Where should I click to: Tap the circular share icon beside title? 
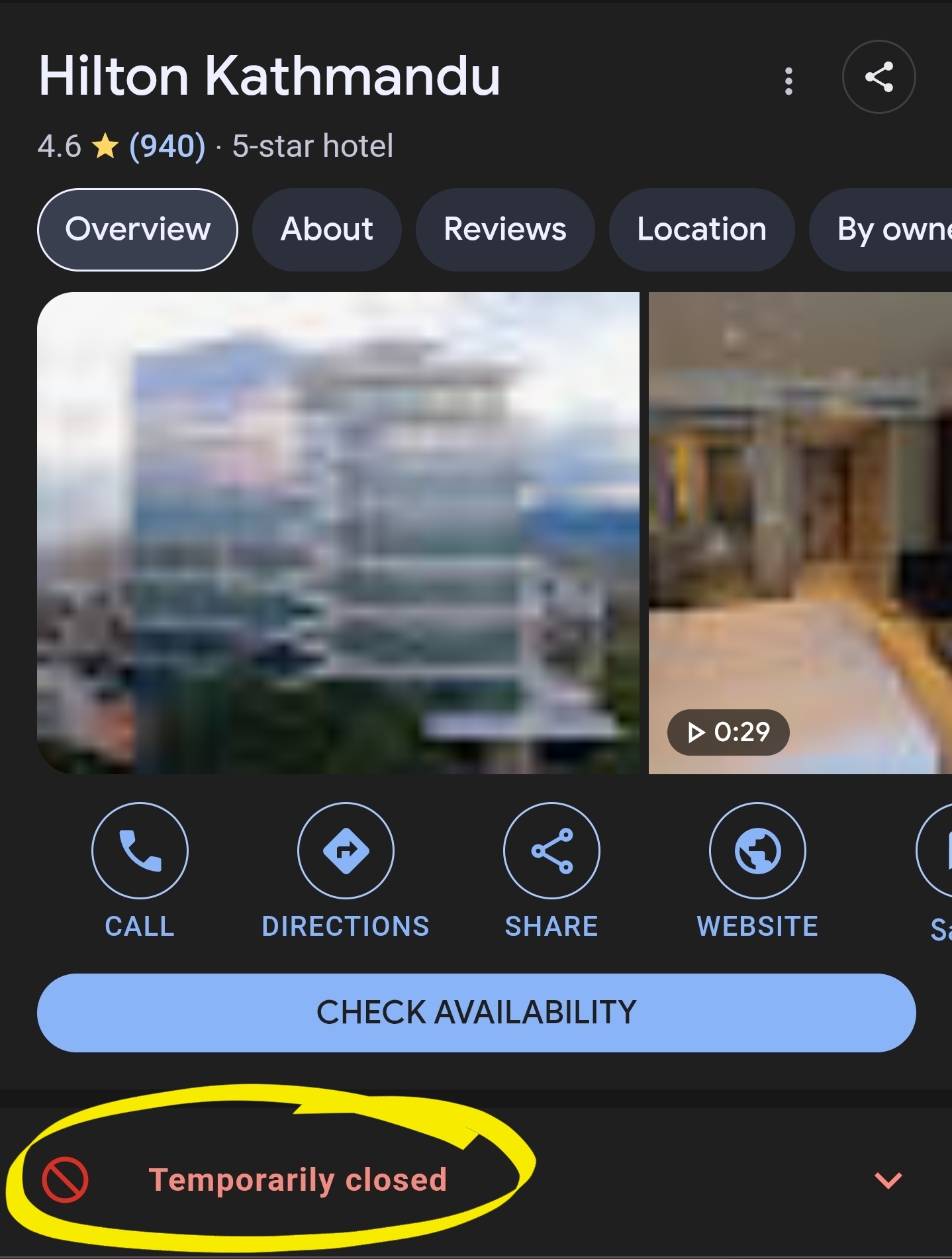click(879, 77)
